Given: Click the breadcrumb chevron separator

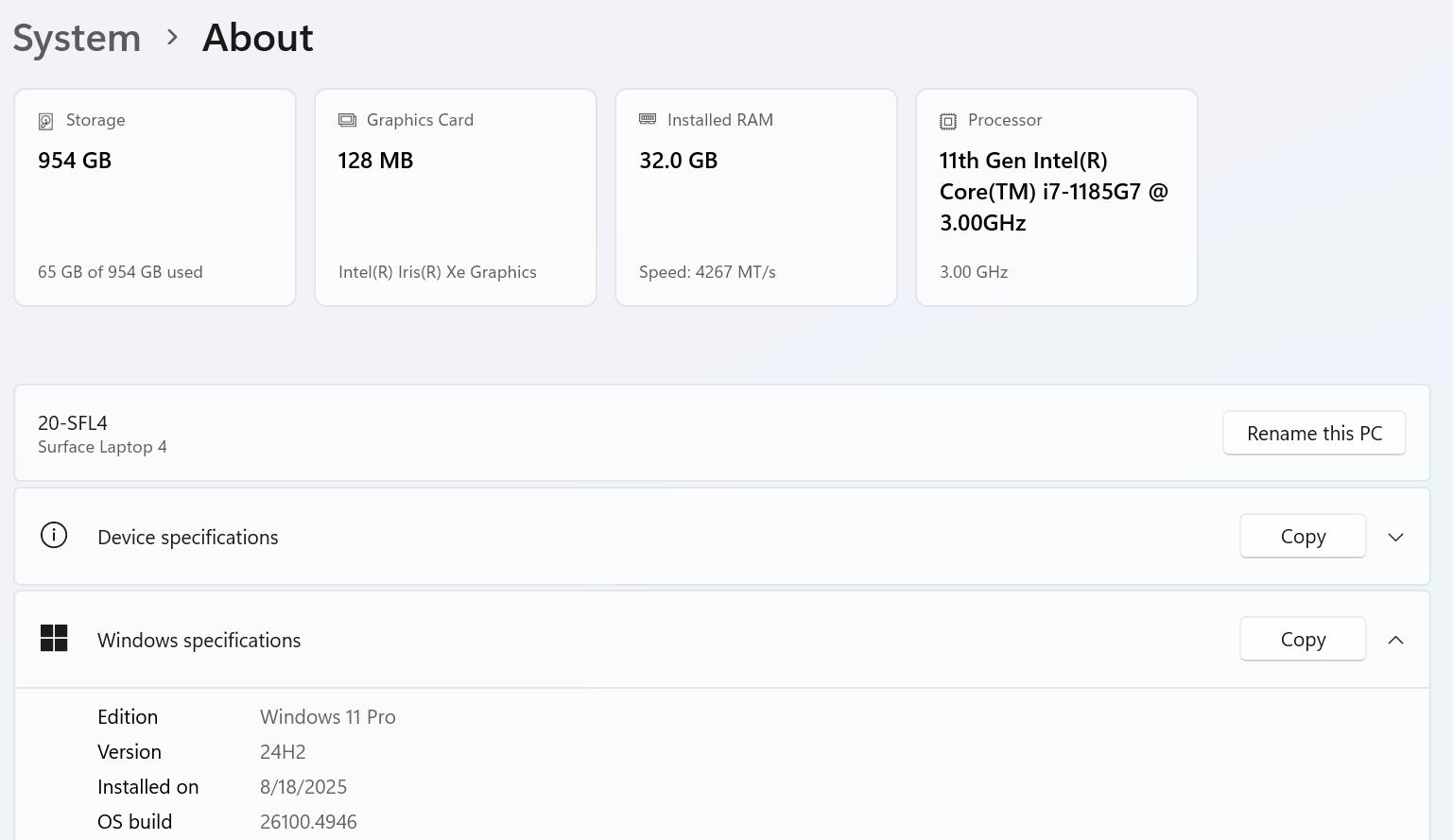Looking at the screenshot, I should pyautogui.click(x=172, y=38).
